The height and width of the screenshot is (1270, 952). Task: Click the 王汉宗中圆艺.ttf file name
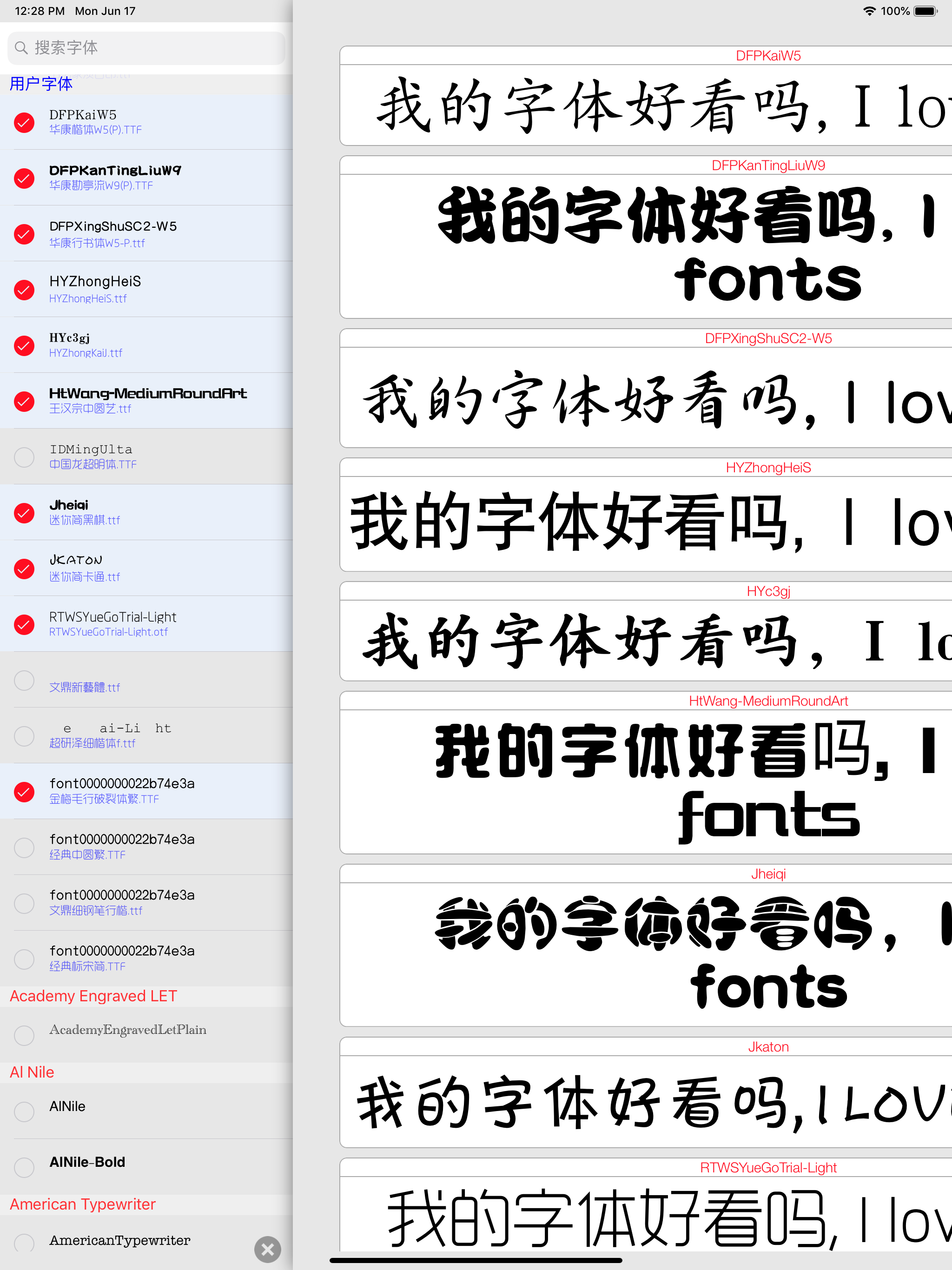pos(90,409)
